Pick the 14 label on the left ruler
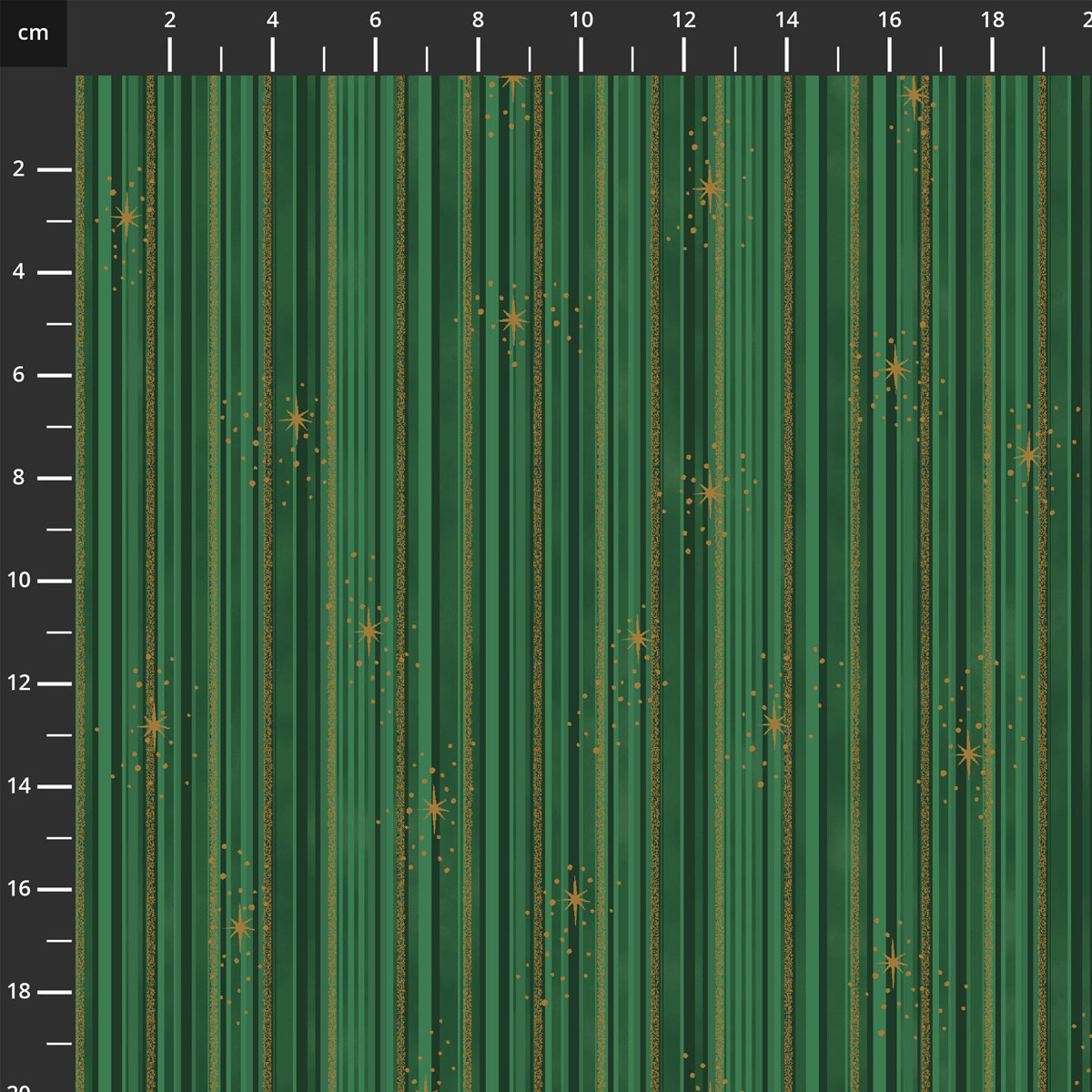This screenshot has width=1092, height=1092. tap(19, 786)
